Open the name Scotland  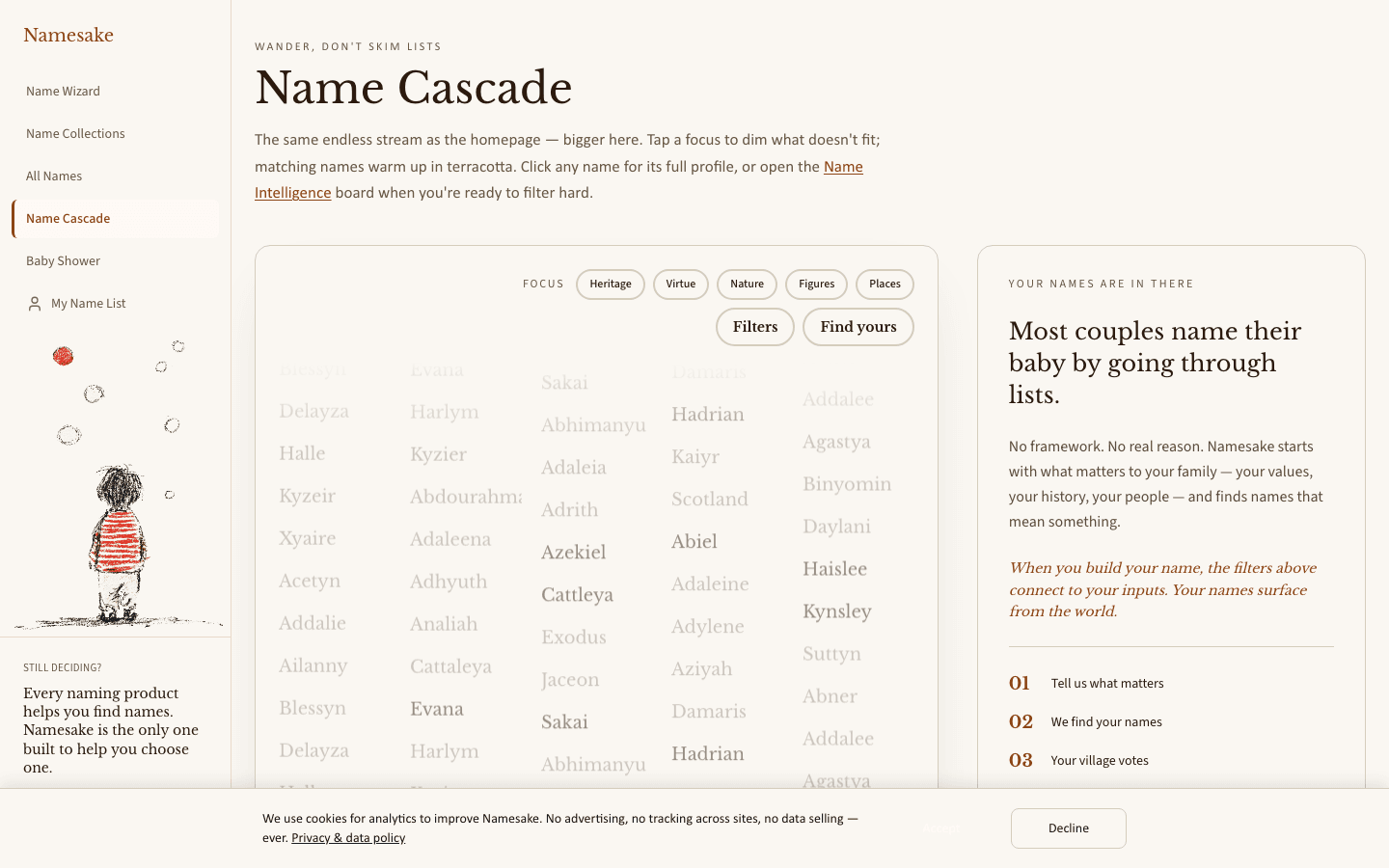click(710, 500)
